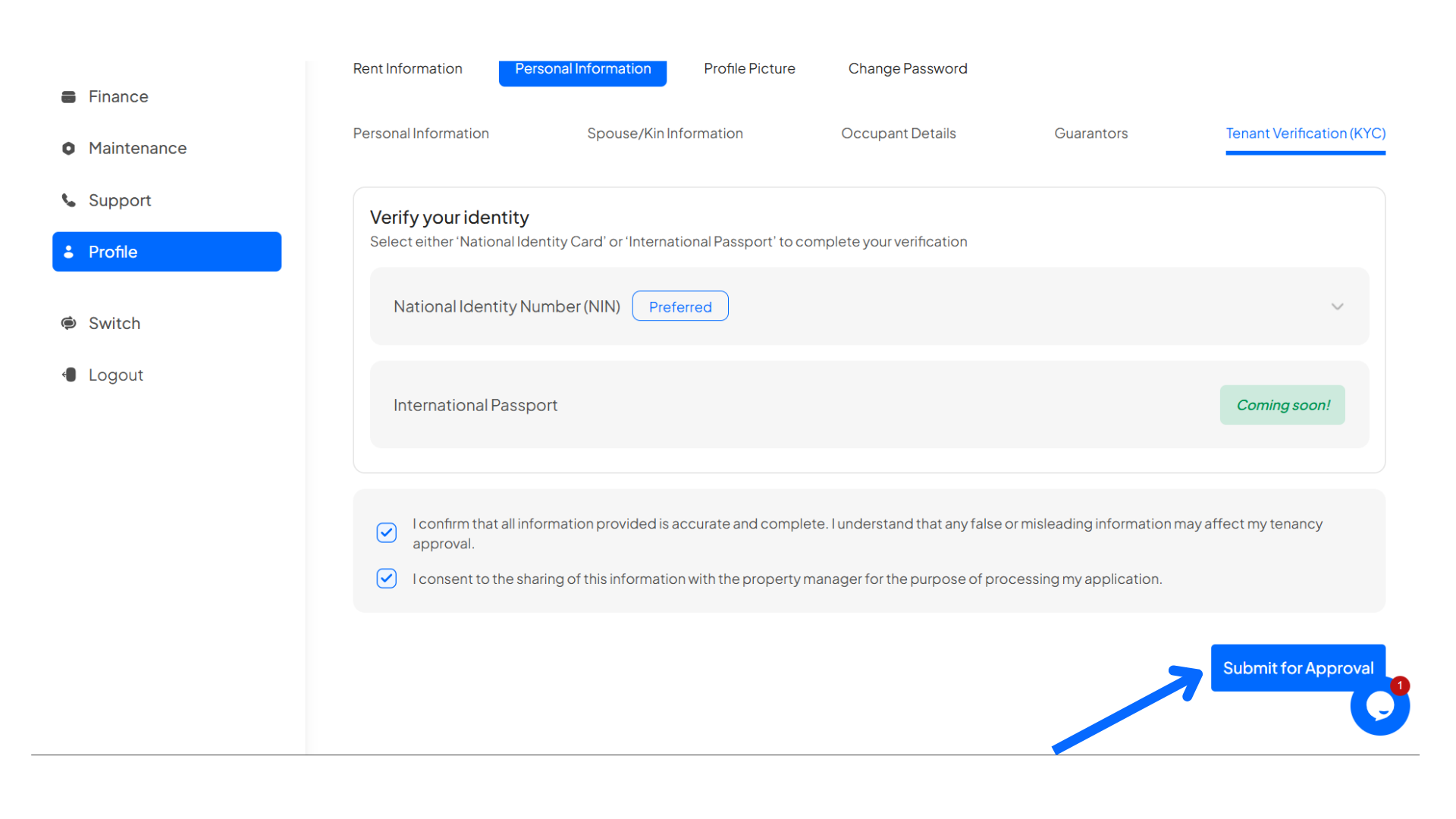Click the Verify your identity heading
1456x819 pixels.
(450, 218)
